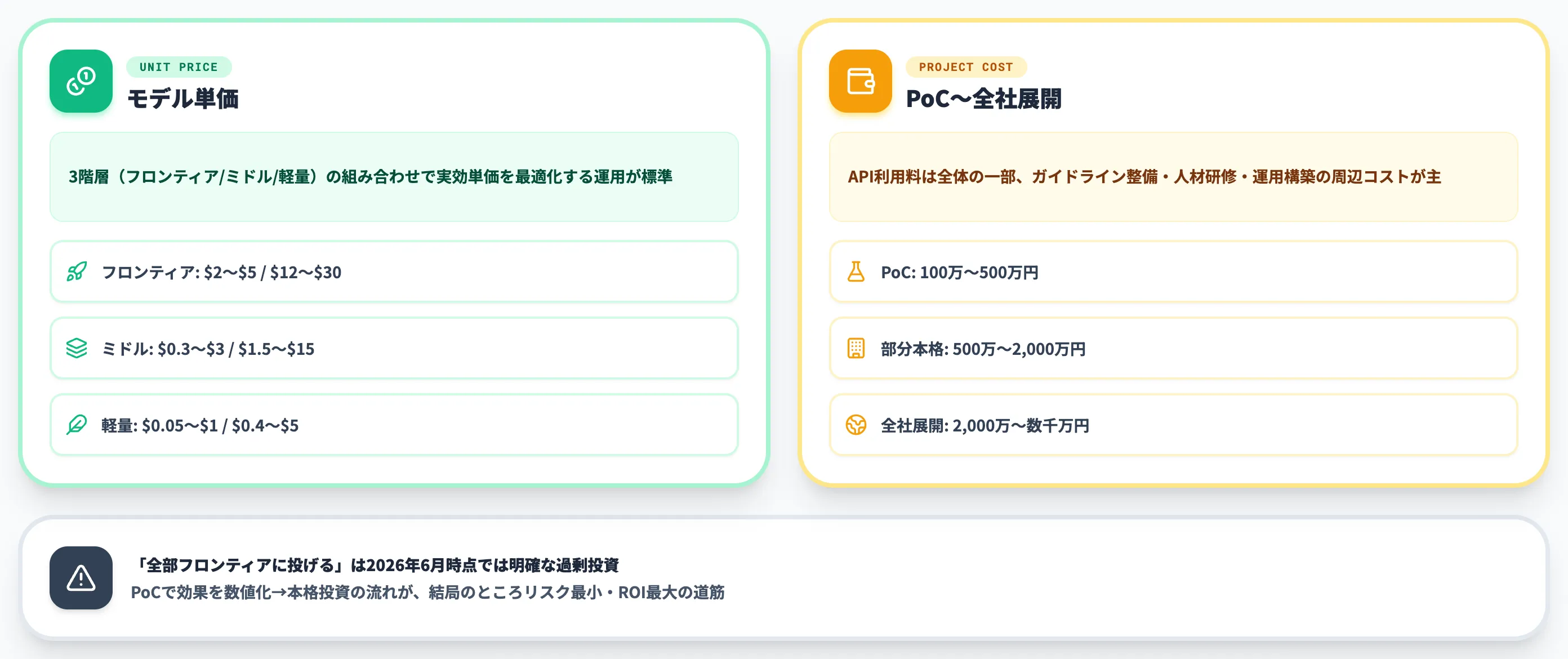Click the orange wallet icon beside PoC〜全社展開
This screenshot has height=659, width=1568.
pyautogui.click(x=860, y=81)
